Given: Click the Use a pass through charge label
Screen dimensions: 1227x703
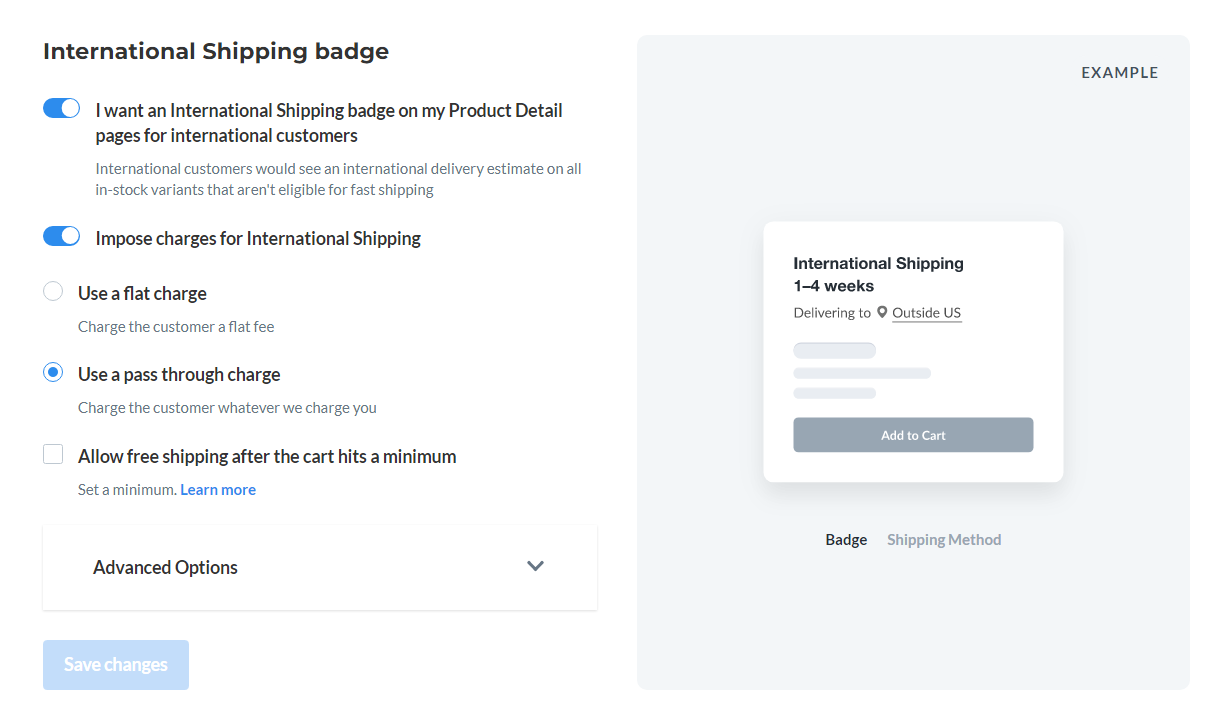Looking at the screenshot, I should click(179, 374).
